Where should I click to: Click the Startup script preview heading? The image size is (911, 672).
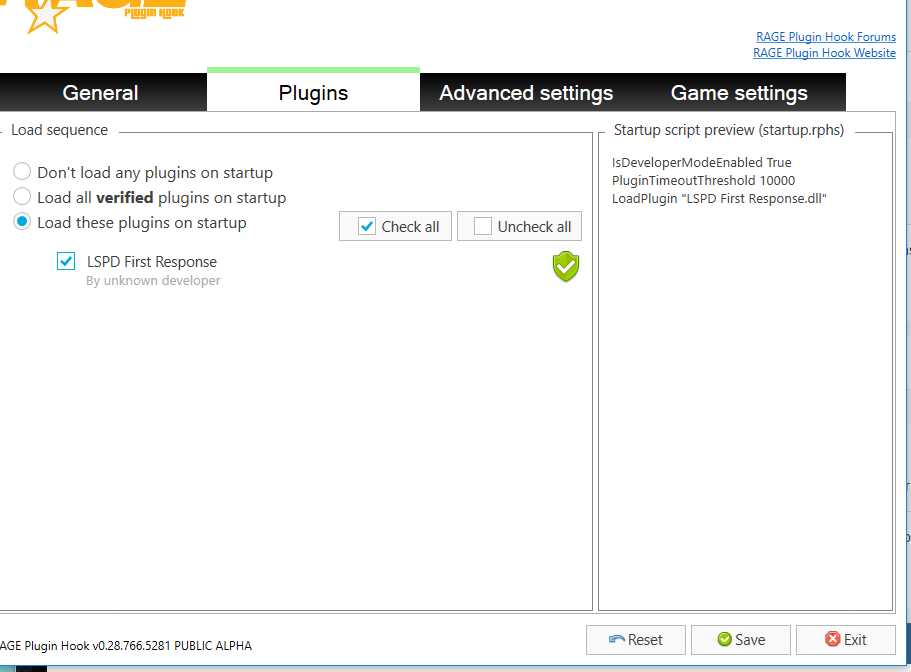click(x=729, y=130)
